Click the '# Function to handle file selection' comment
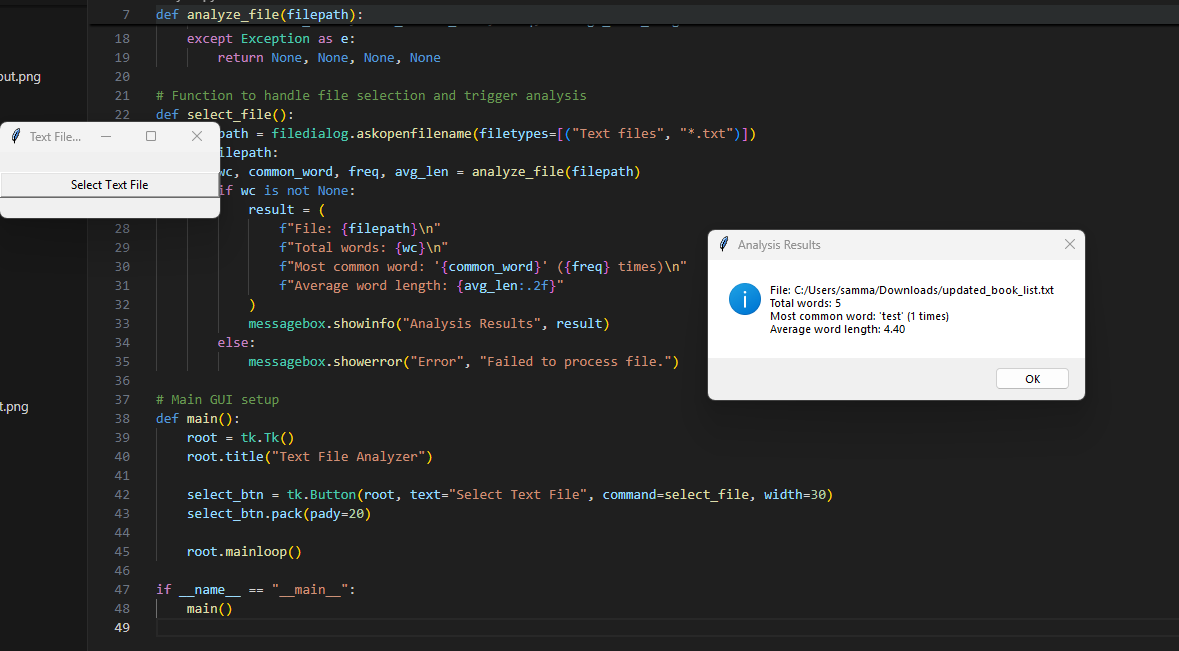The height and width of the screenshot is (651, 1179). click(x=371, y=95)
